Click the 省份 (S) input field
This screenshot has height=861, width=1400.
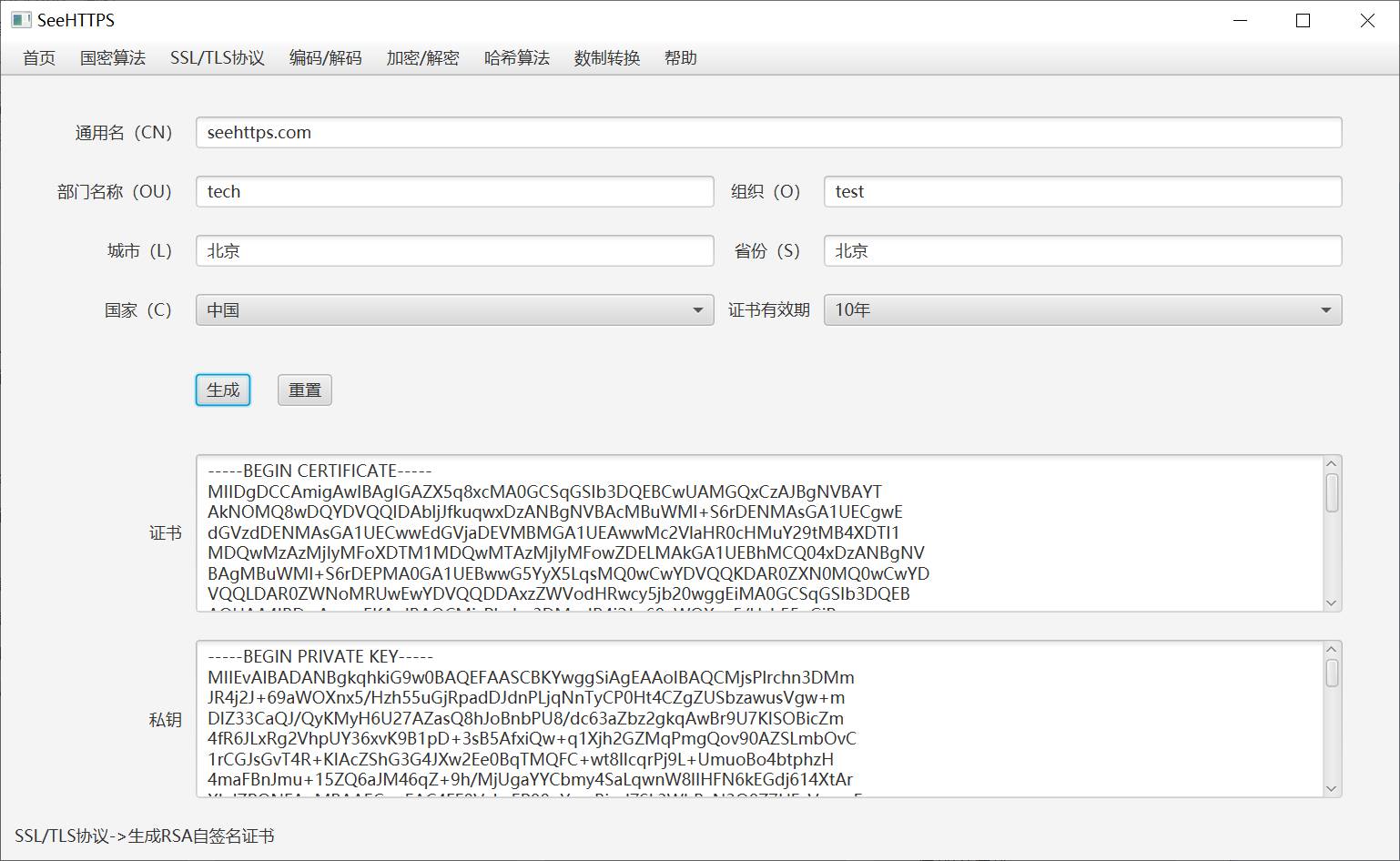[1083, 250]
